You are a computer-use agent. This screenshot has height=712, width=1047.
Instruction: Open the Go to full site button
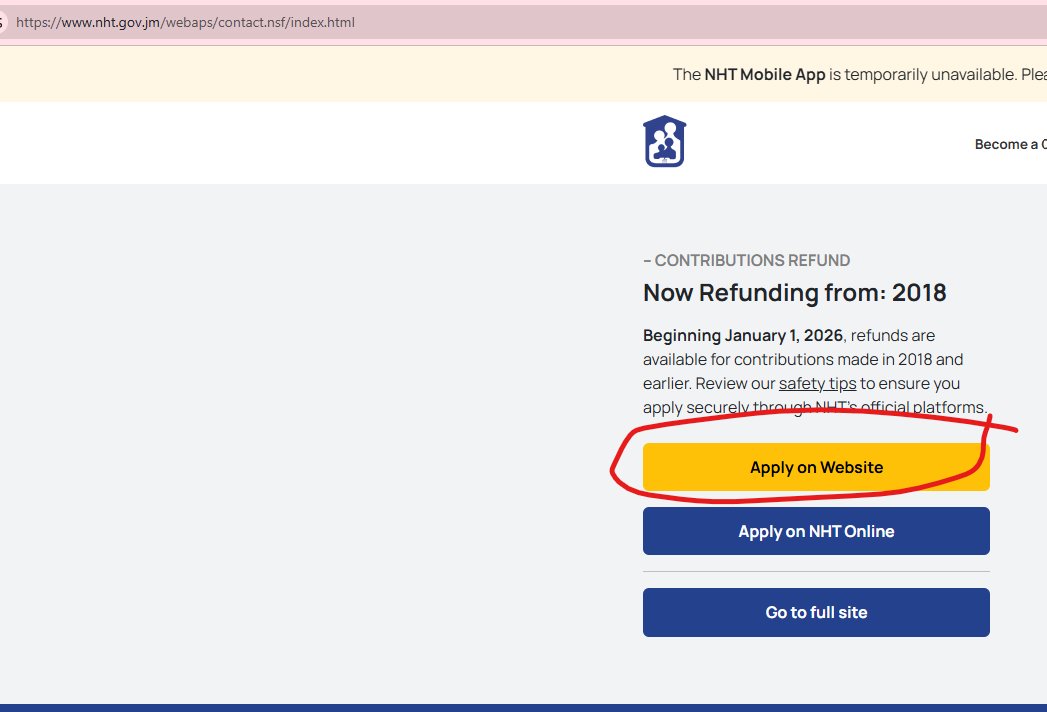[816, 612]
